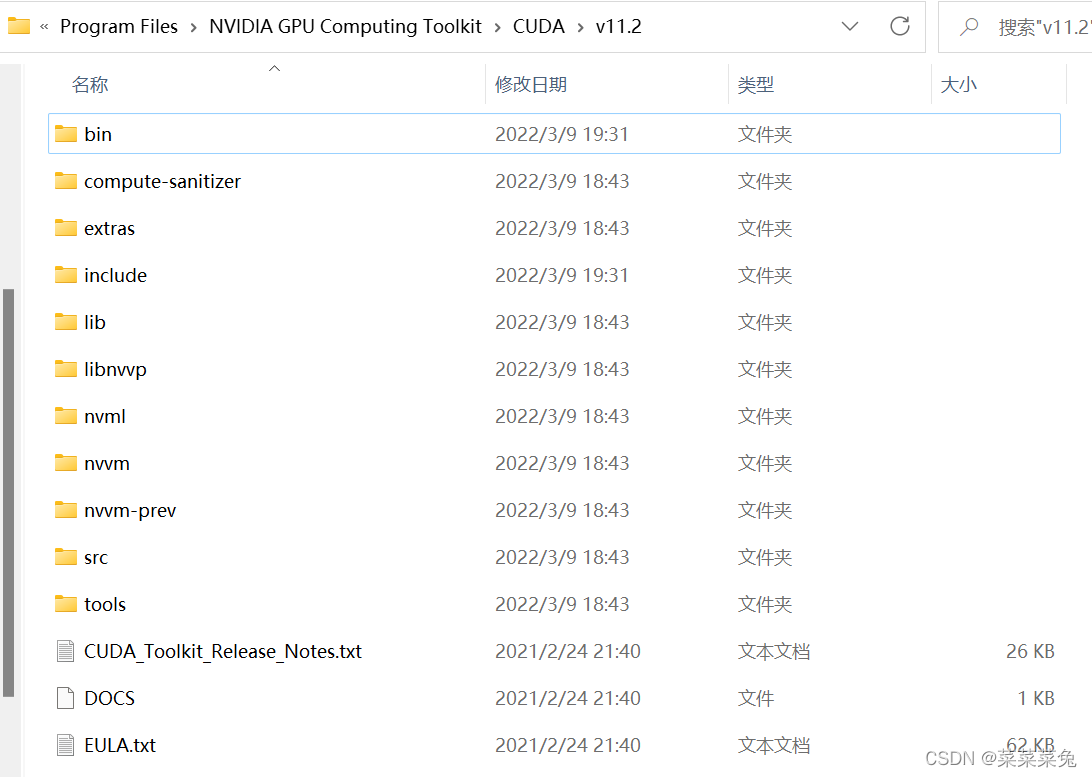1092x777 pixels.
Task: Click the 文件 type cell of DOCS
Action: coord(756,698)
